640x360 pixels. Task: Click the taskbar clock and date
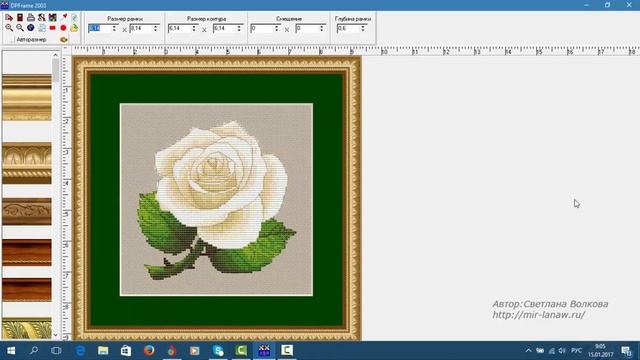pyautogui.click(x=600, y=351)
